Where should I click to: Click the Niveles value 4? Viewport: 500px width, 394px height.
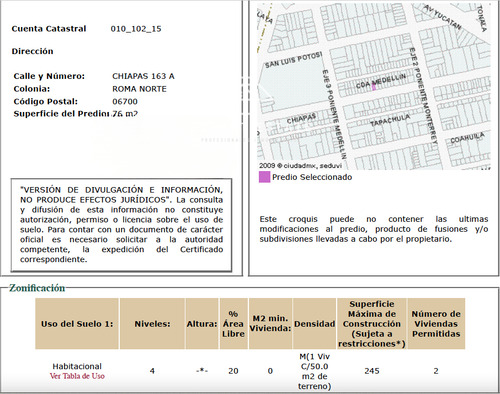tap(152, 371)
